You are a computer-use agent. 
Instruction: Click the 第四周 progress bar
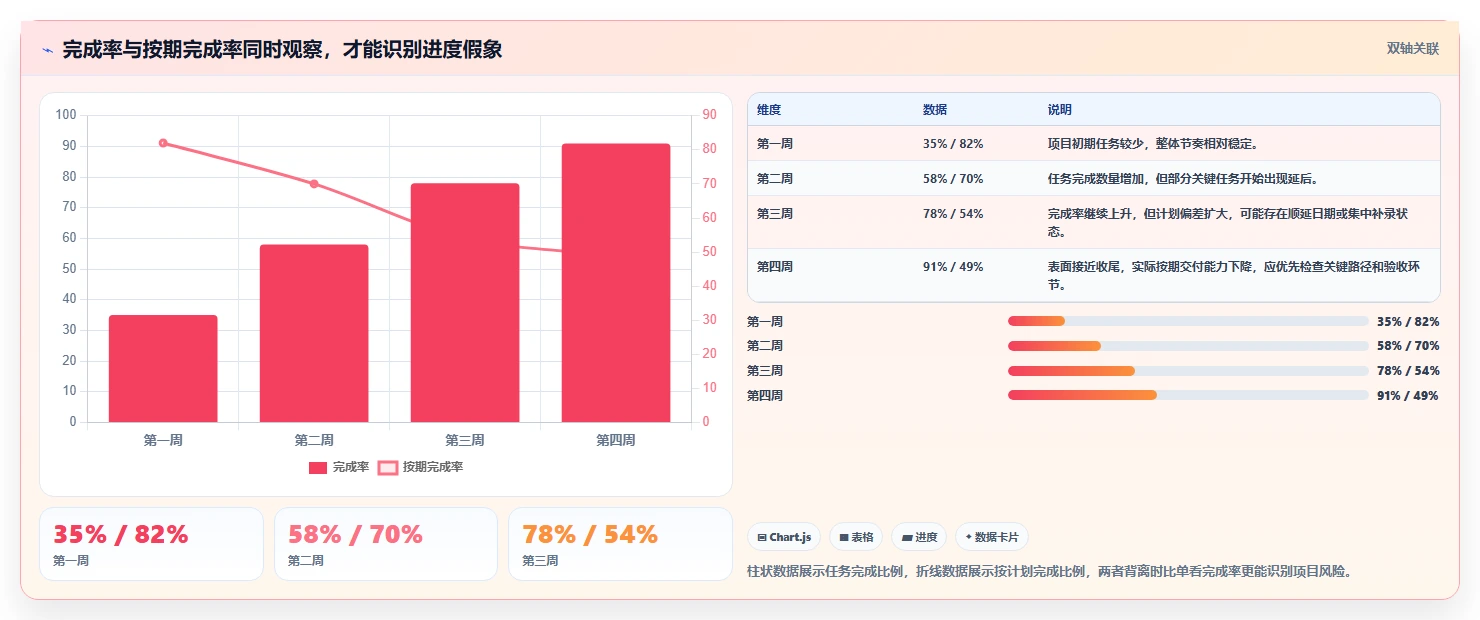tap(1188, 395)
